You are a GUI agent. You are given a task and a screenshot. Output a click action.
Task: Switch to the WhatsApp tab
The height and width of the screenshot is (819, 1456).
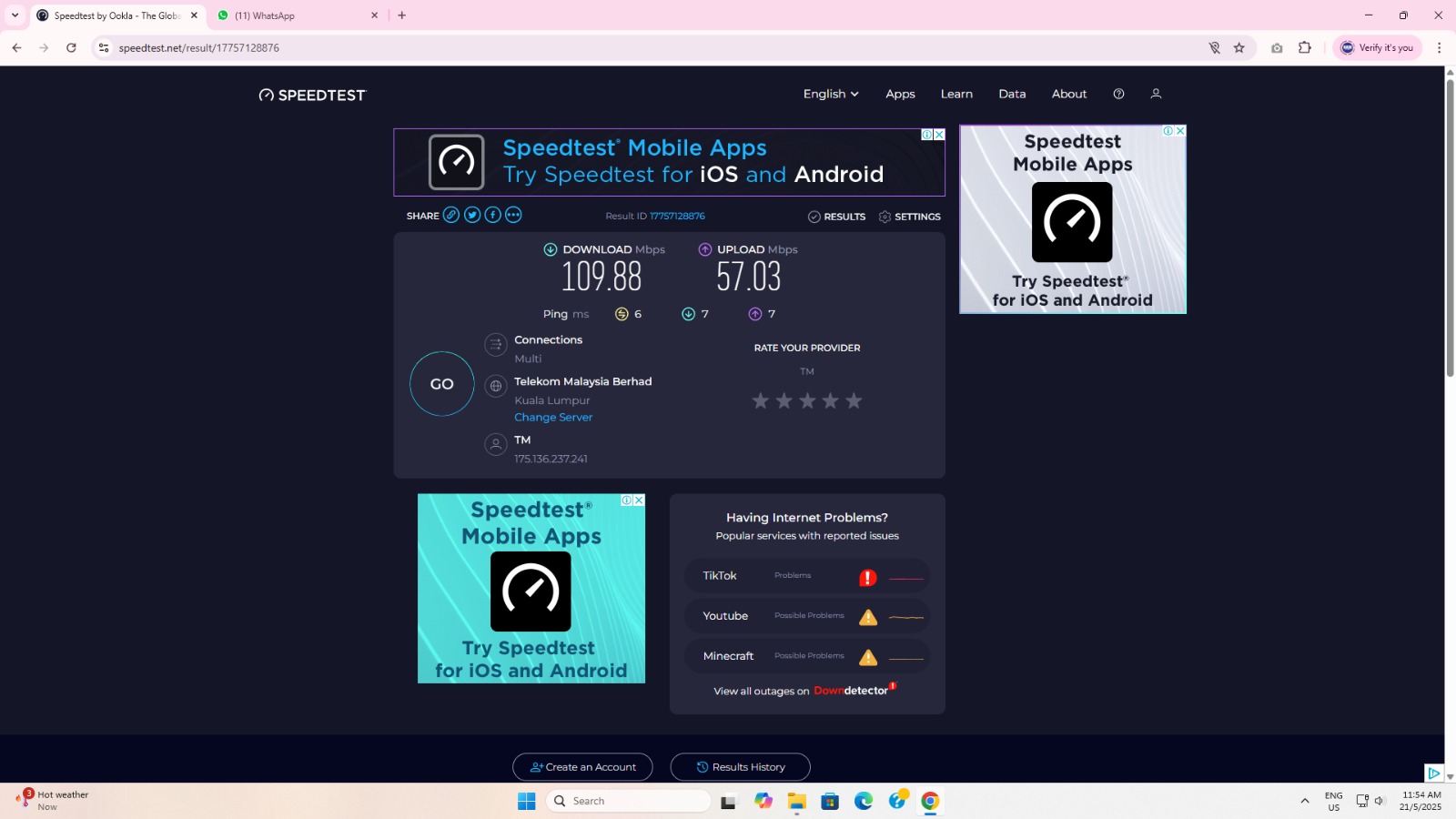(291, 15)
